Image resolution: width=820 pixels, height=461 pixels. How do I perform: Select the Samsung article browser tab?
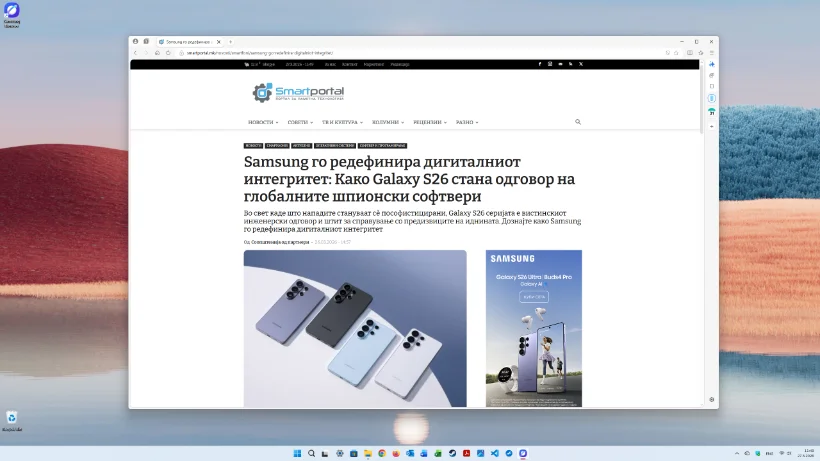195,41
